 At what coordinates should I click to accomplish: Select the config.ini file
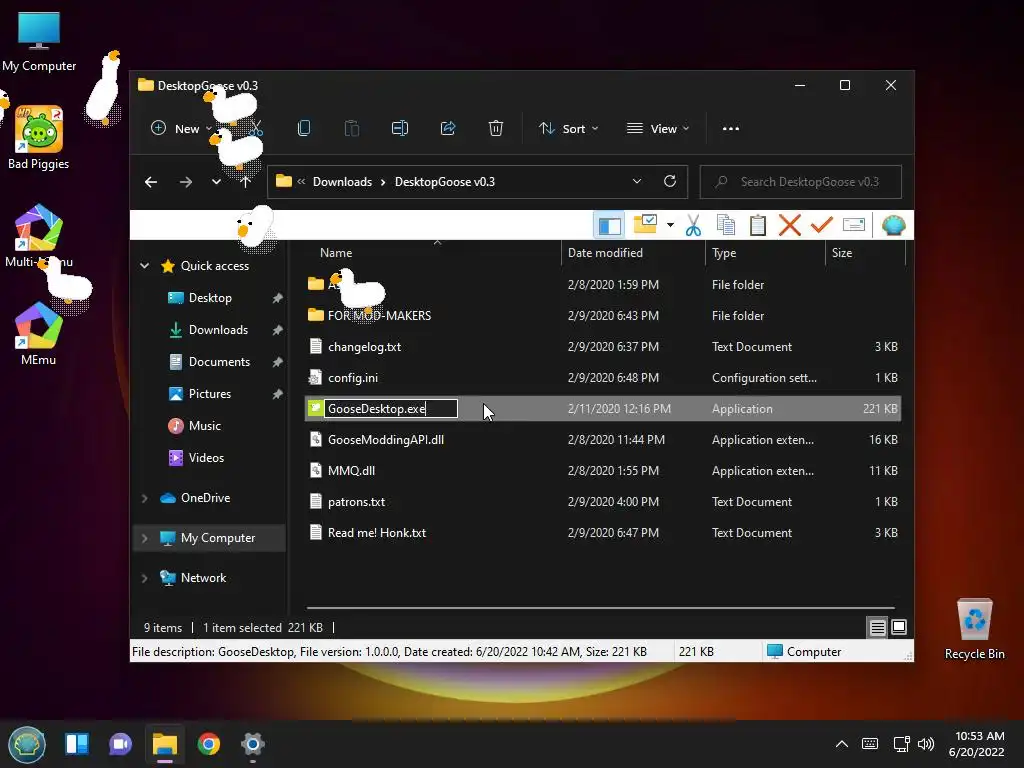[603, 377]
